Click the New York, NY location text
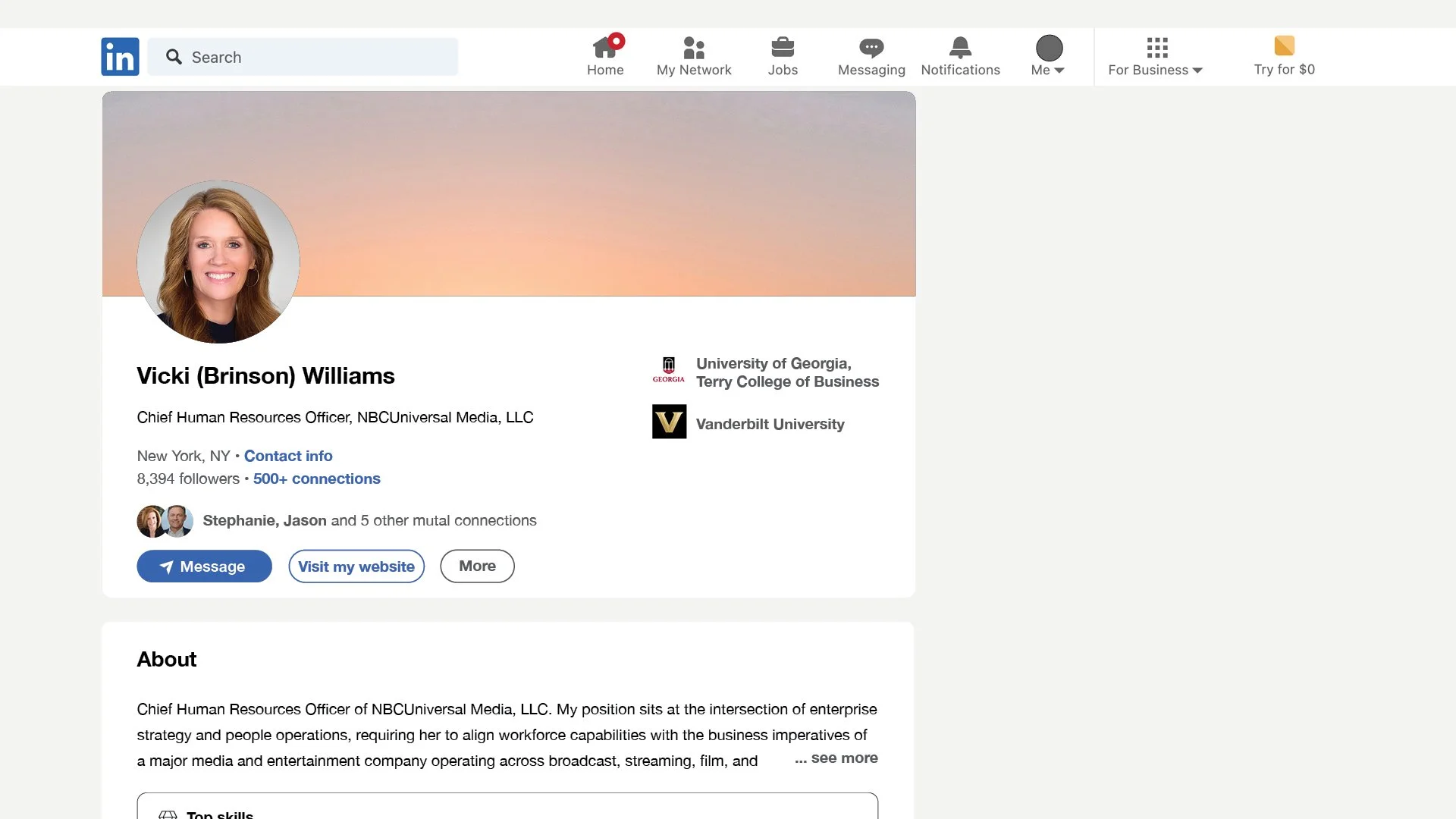The width and height of the screenshot is (1456, 819). [184, 456]
